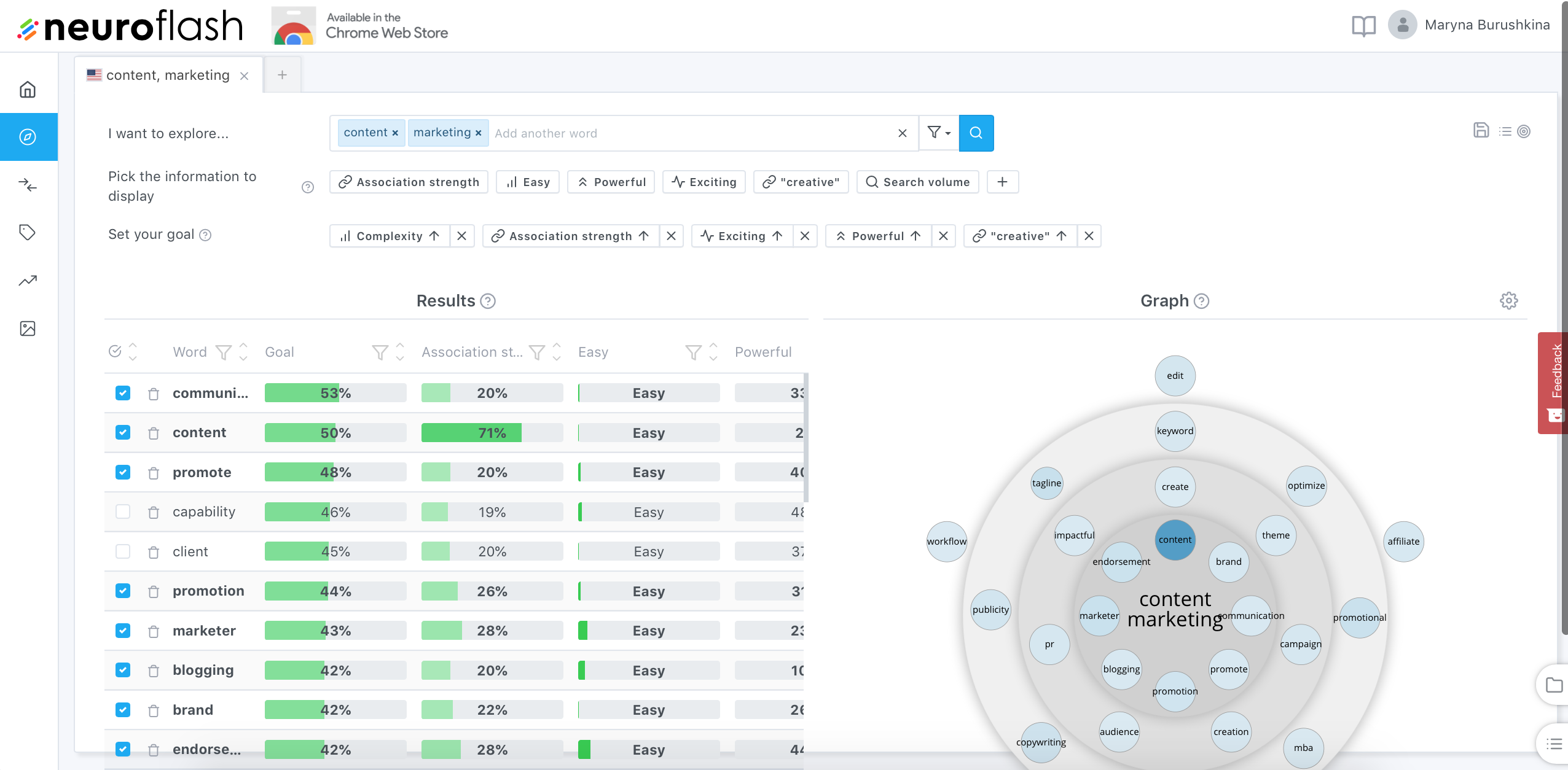Clear all words from the explore field

[x=902, y=133]
